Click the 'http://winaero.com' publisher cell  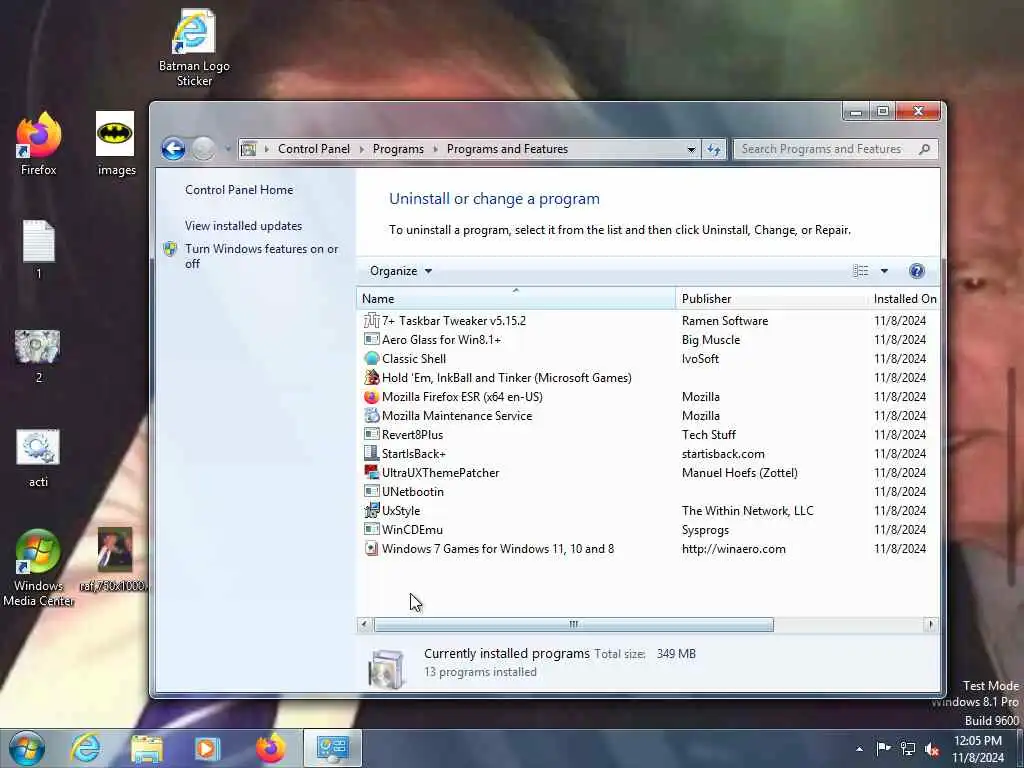click(733, 549)
